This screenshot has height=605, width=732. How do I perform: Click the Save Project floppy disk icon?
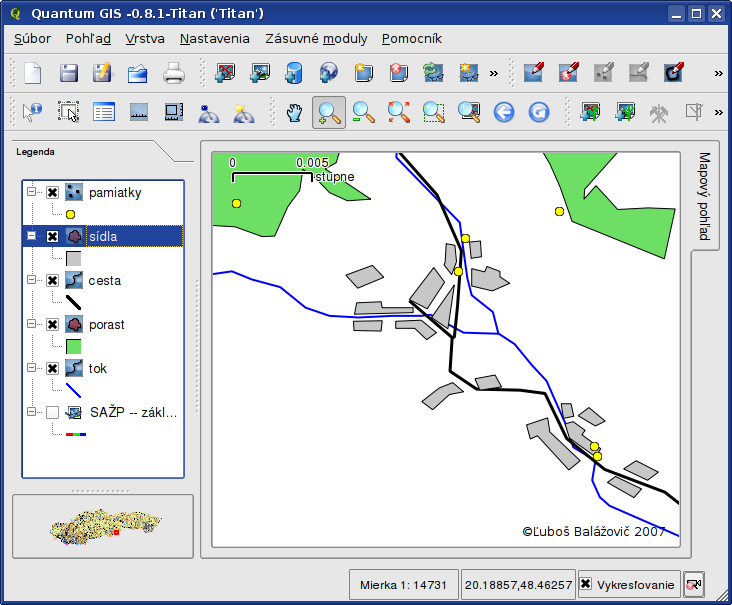tap(68, 73)
